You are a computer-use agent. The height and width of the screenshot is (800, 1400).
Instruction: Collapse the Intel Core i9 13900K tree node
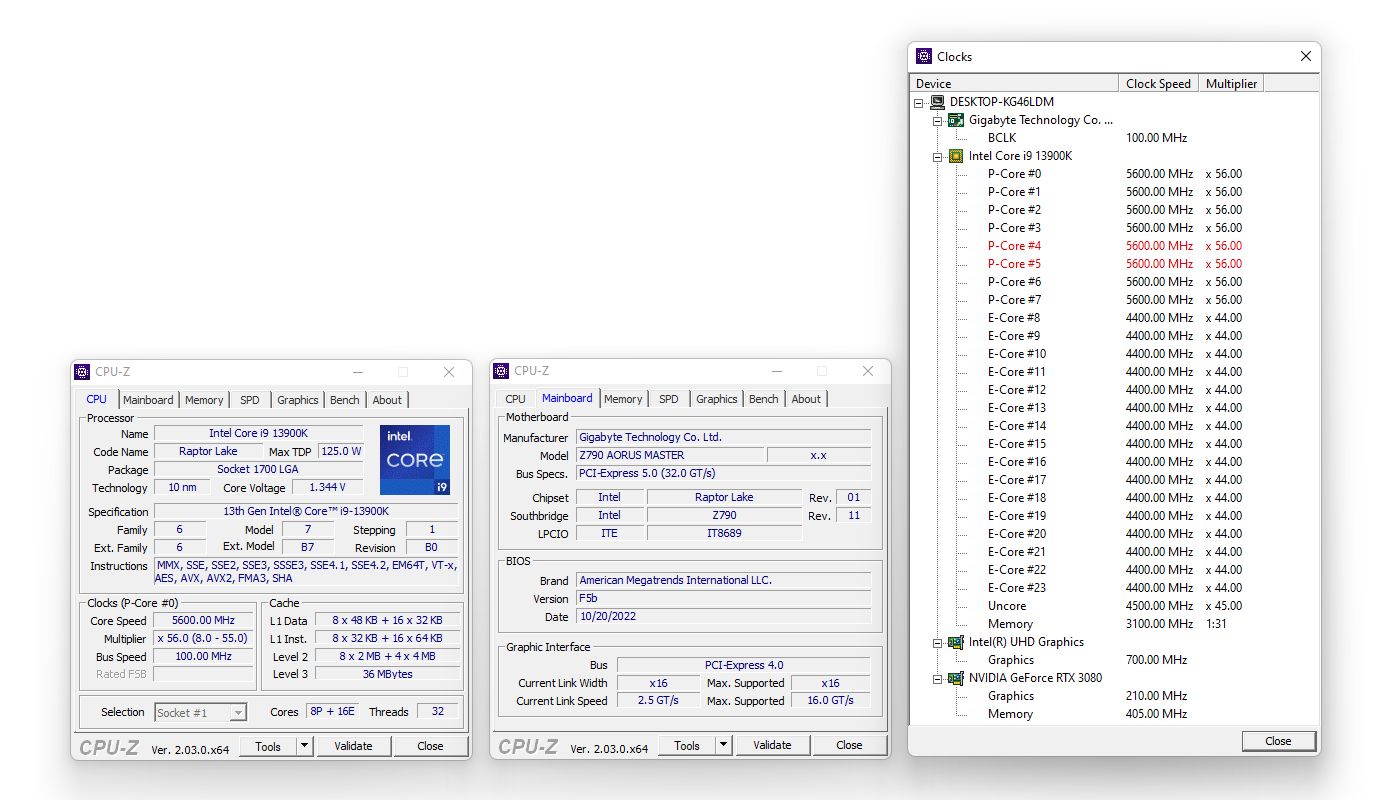[938, 156]
